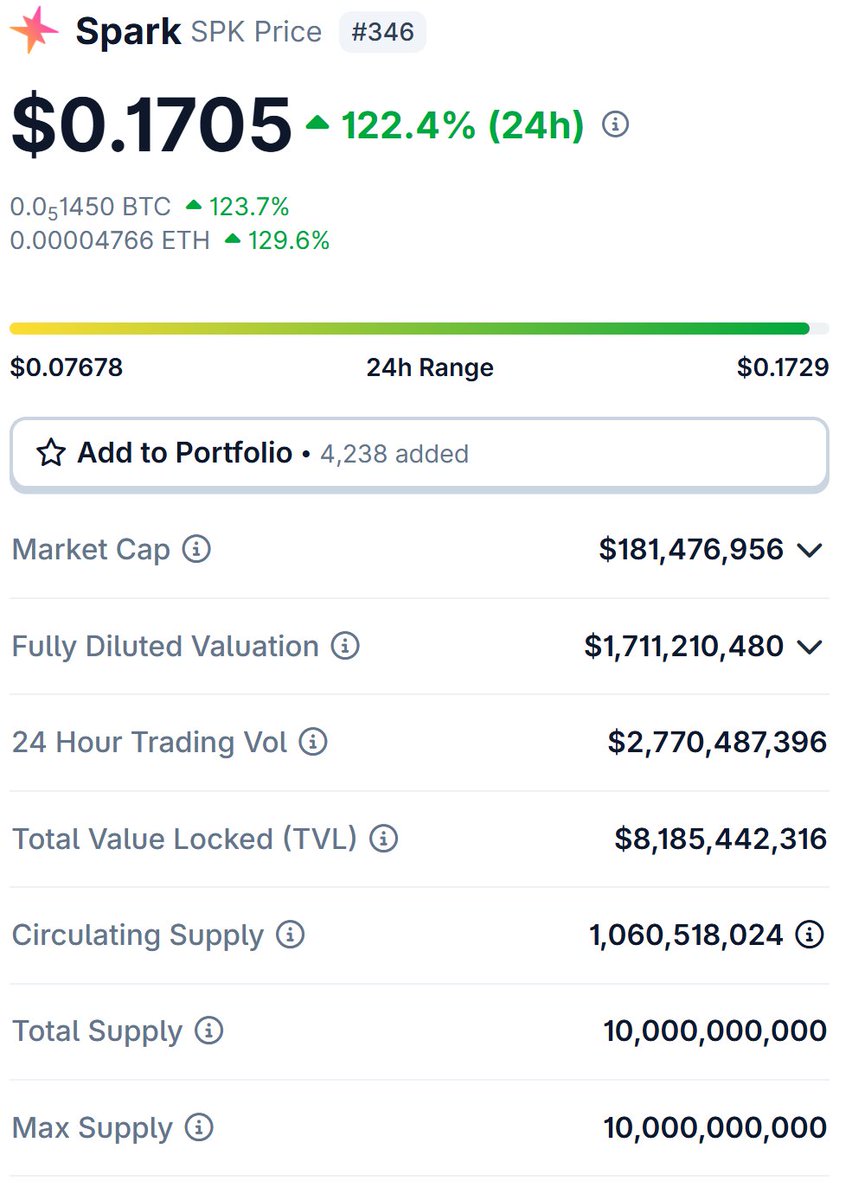Click the Max Supply label
The height and width of the screenshot is (1200, 852).
pyautogui.click(x=93, y=1129)
